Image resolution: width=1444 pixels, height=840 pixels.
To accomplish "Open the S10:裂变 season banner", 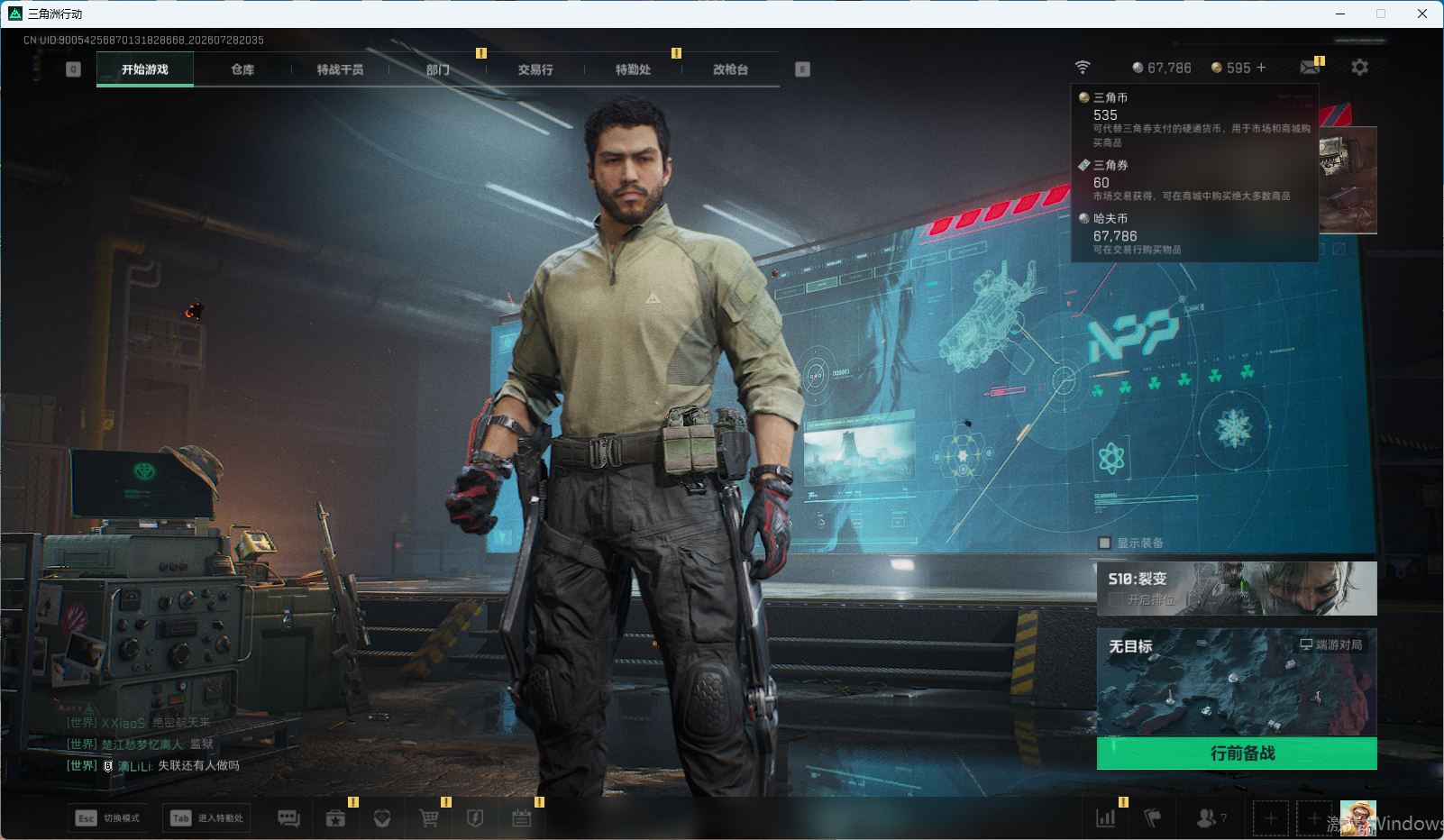I will tap(1237, 589).
